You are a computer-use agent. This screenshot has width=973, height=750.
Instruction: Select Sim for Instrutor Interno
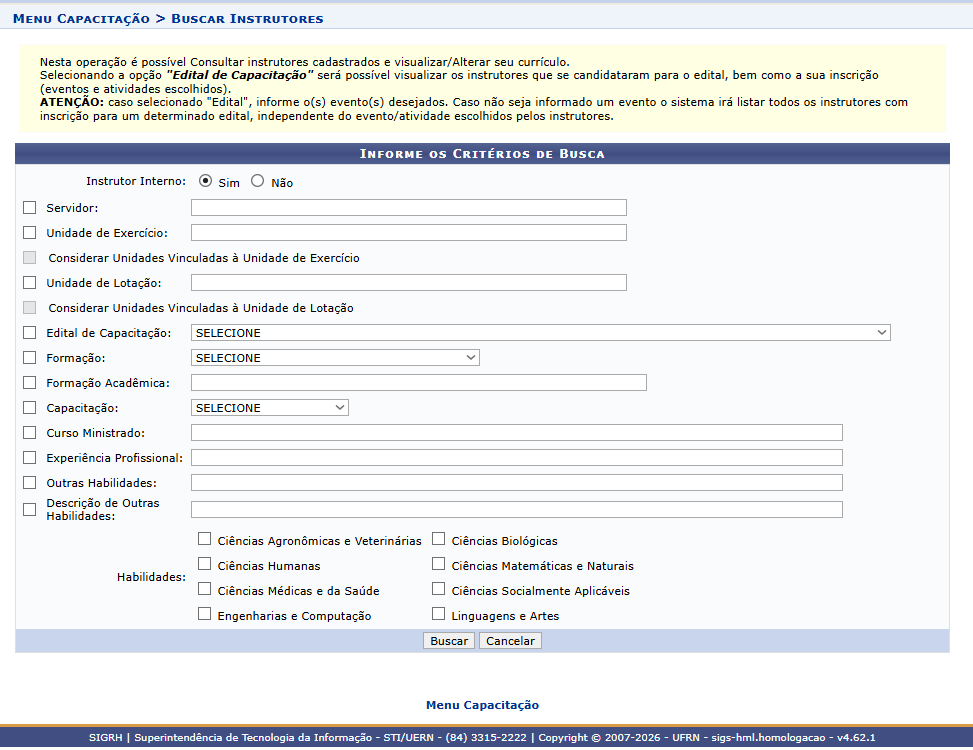tap(205, 181)
